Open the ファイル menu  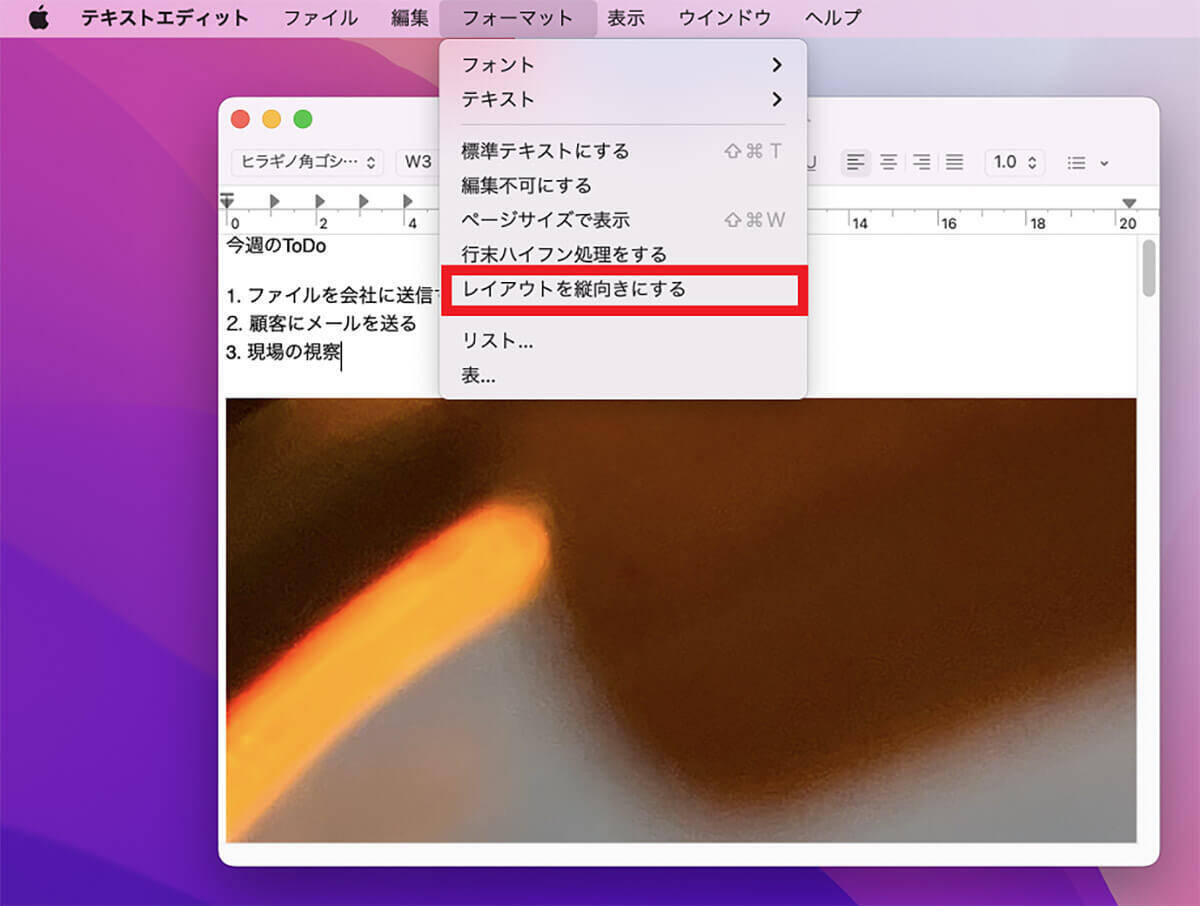coord(321,18)
